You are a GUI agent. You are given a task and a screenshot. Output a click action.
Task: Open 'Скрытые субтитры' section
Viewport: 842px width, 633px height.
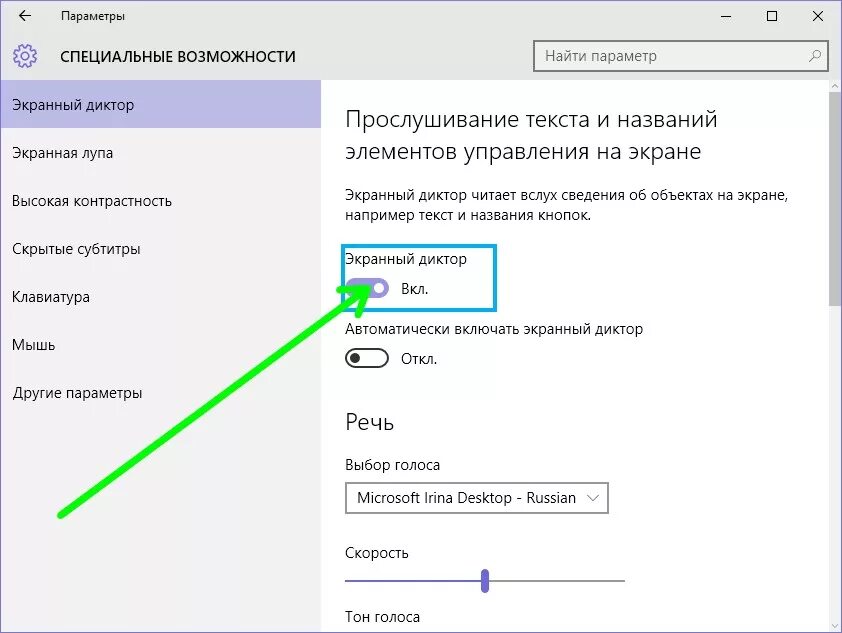pyautogui.click(x=161, y=249)
